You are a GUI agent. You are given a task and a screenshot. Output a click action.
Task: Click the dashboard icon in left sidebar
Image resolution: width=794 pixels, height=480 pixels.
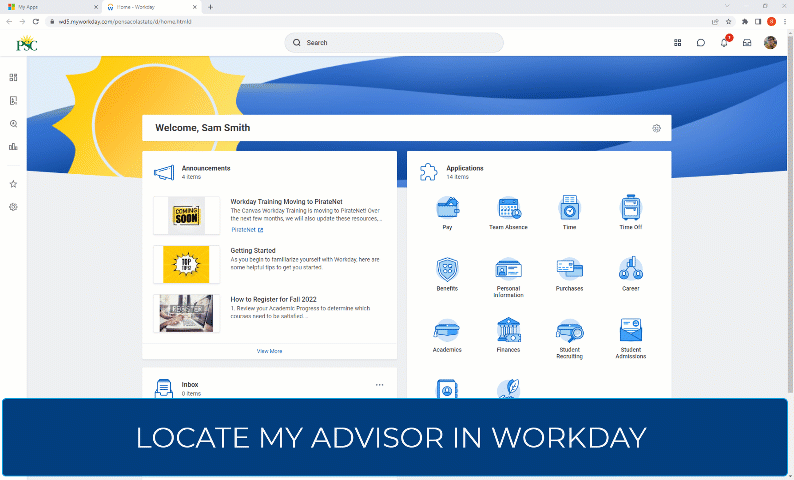pos(13,77)
